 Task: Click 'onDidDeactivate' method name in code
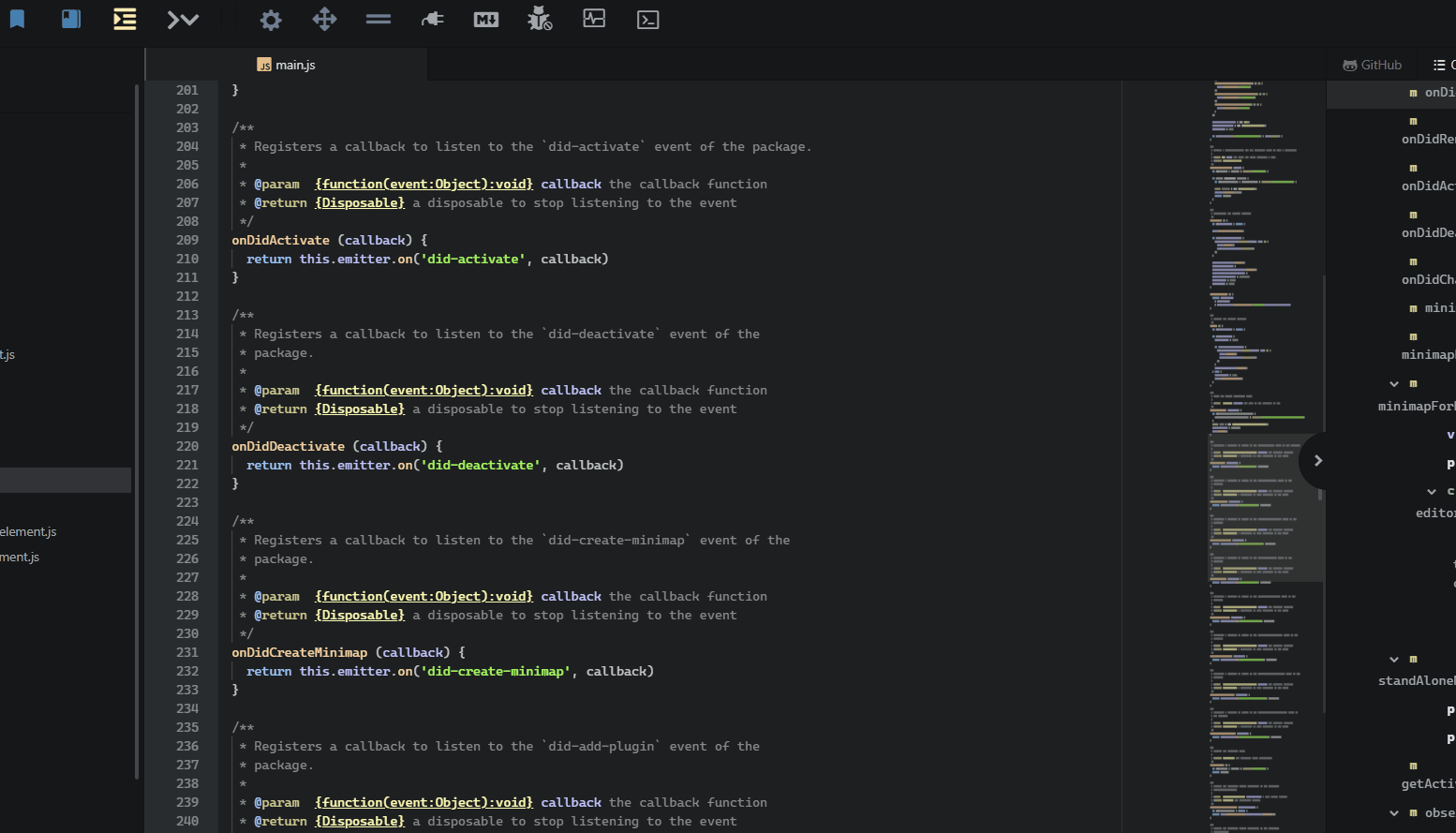point(289,446)
